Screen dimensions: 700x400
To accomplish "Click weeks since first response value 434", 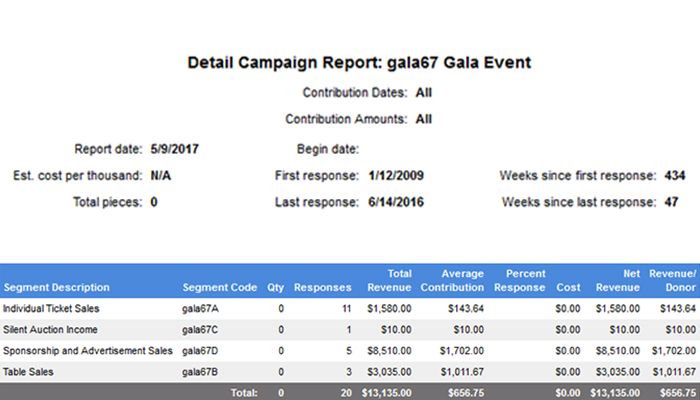I will coord(675,176).
